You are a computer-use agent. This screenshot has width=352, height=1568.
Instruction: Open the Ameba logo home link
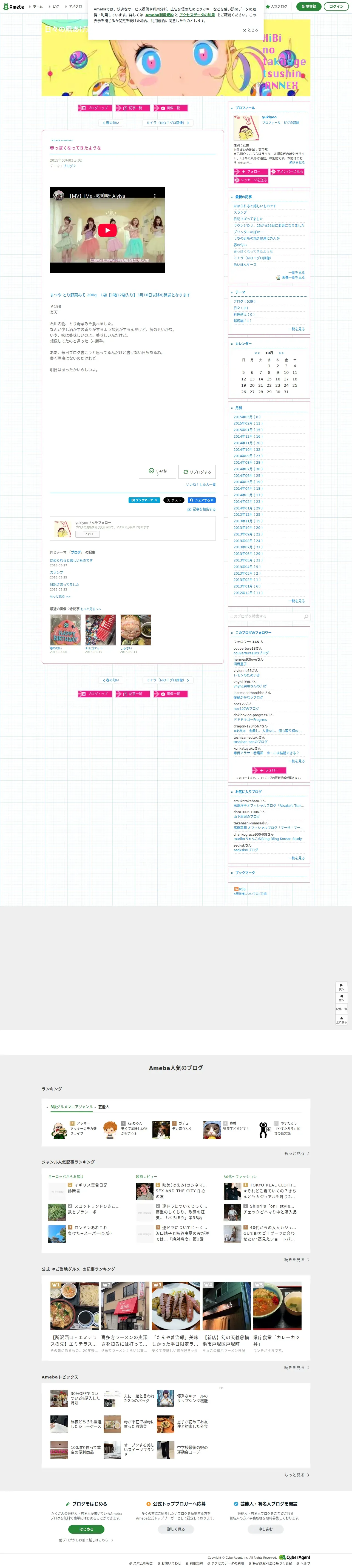pos(13,7)
